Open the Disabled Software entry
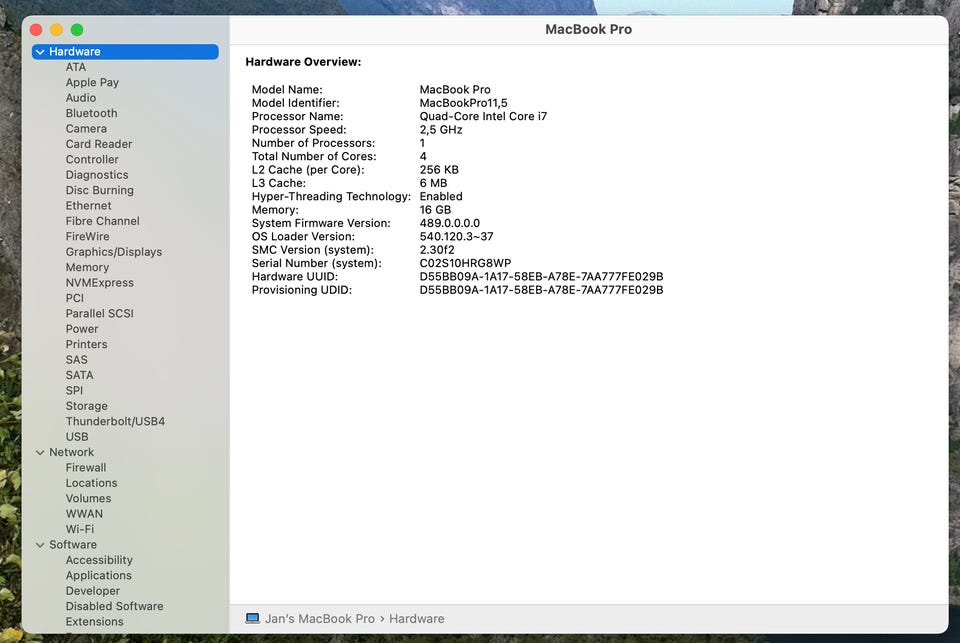960x643 pixels. (x=114, y=607)
